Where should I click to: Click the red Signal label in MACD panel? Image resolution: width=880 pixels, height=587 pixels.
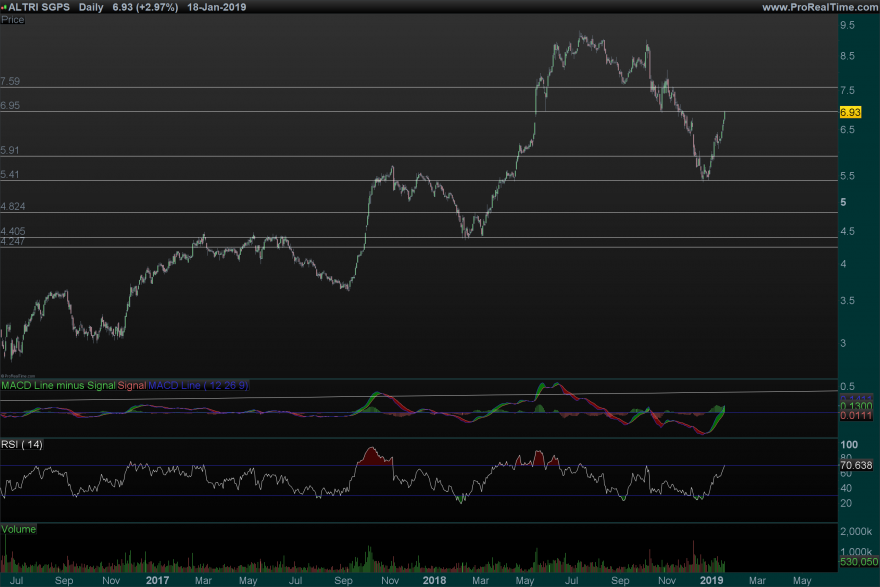click(x=132, y=385)
